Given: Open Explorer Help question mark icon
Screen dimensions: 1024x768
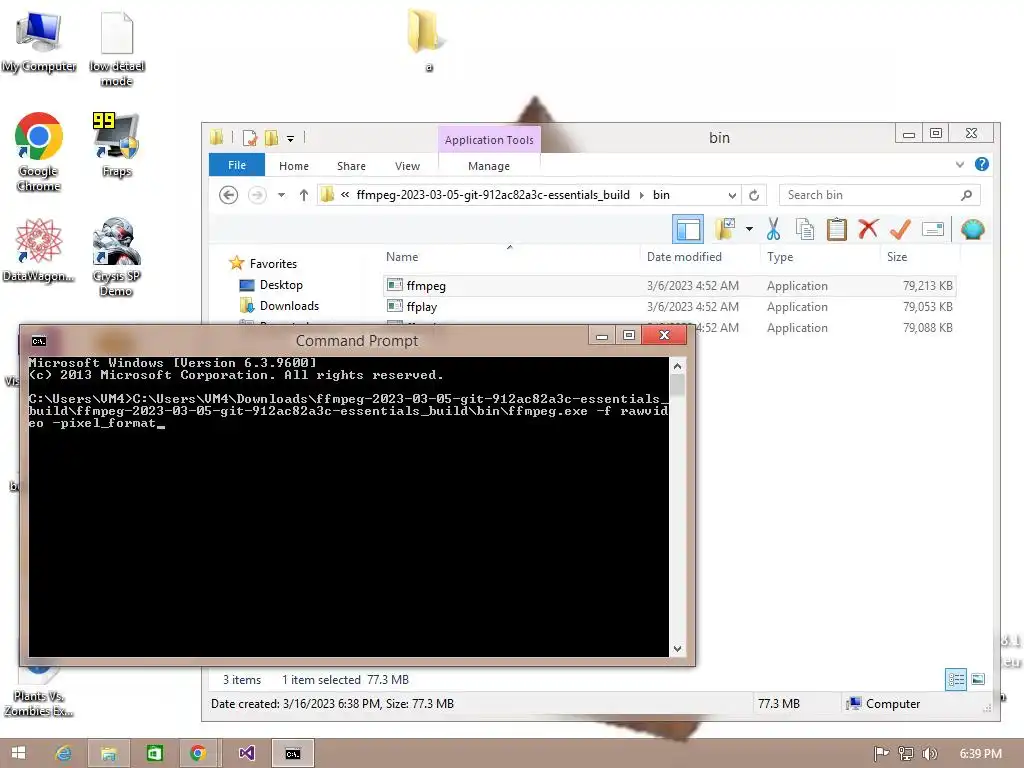Looking at the screenshot, I should pos(982,165).
